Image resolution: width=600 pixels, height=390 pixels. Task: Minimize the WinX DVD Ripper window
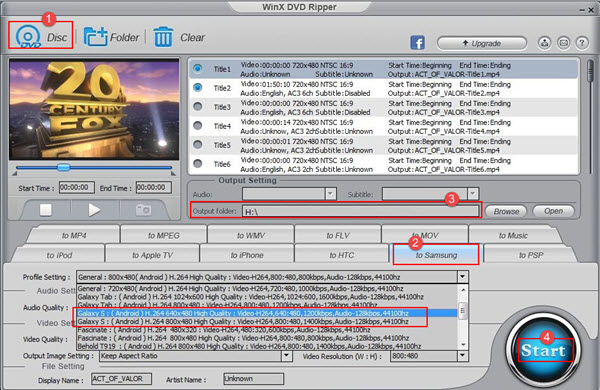tap(582, 10)
